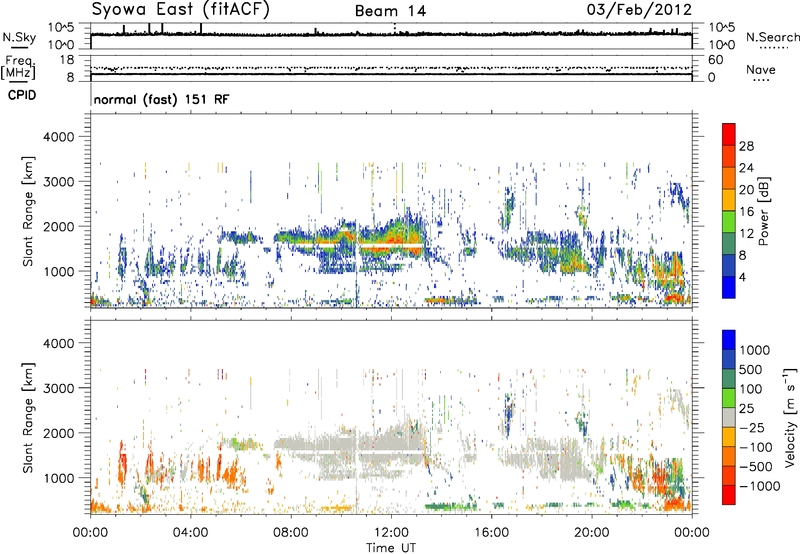The width and height of the screenshot is (800, 554).
Task: Click the '25' label on the Velocity scale
Action: point(746,408)
